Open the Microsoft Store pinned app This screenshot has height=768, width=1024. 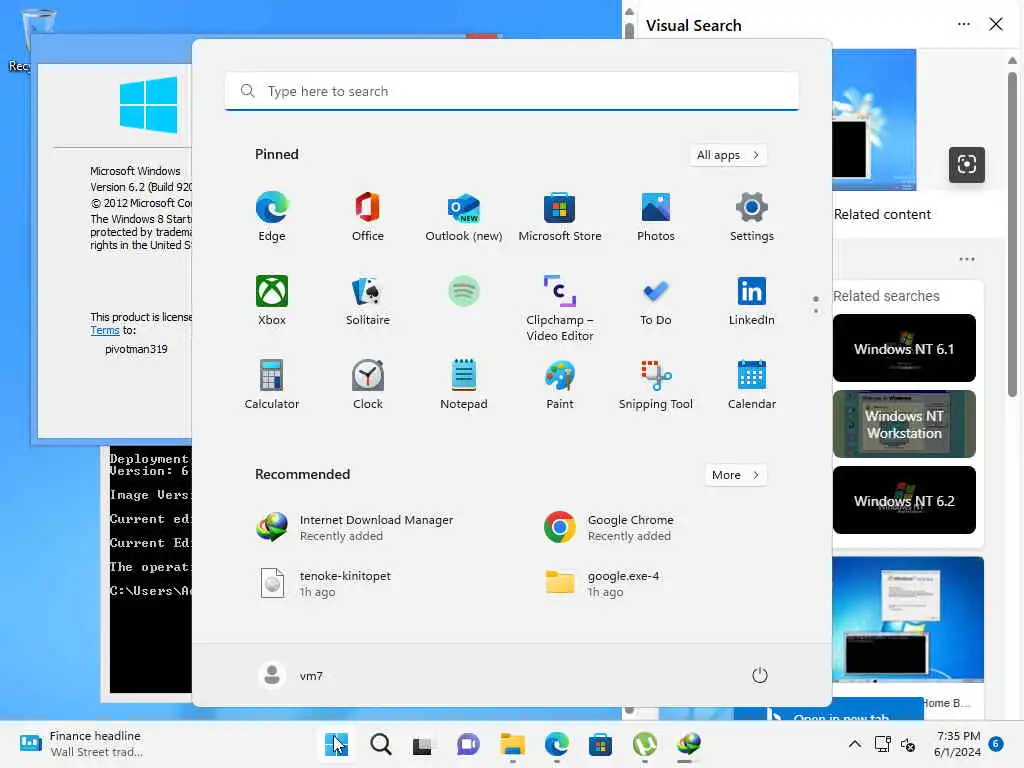560,217
